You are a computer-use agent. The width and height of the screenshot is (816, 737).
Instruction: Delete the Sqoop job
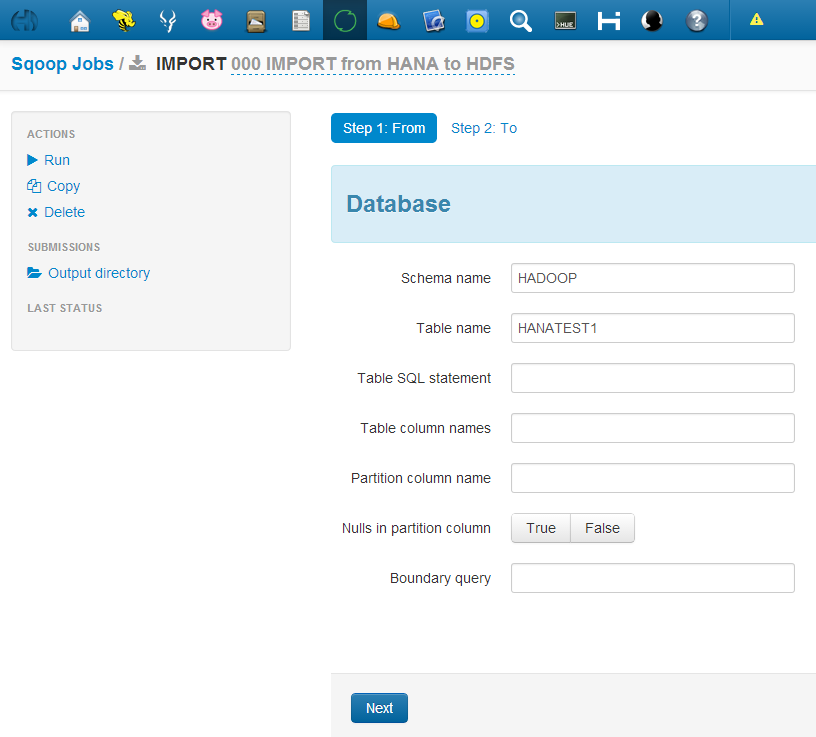[65, 212]
